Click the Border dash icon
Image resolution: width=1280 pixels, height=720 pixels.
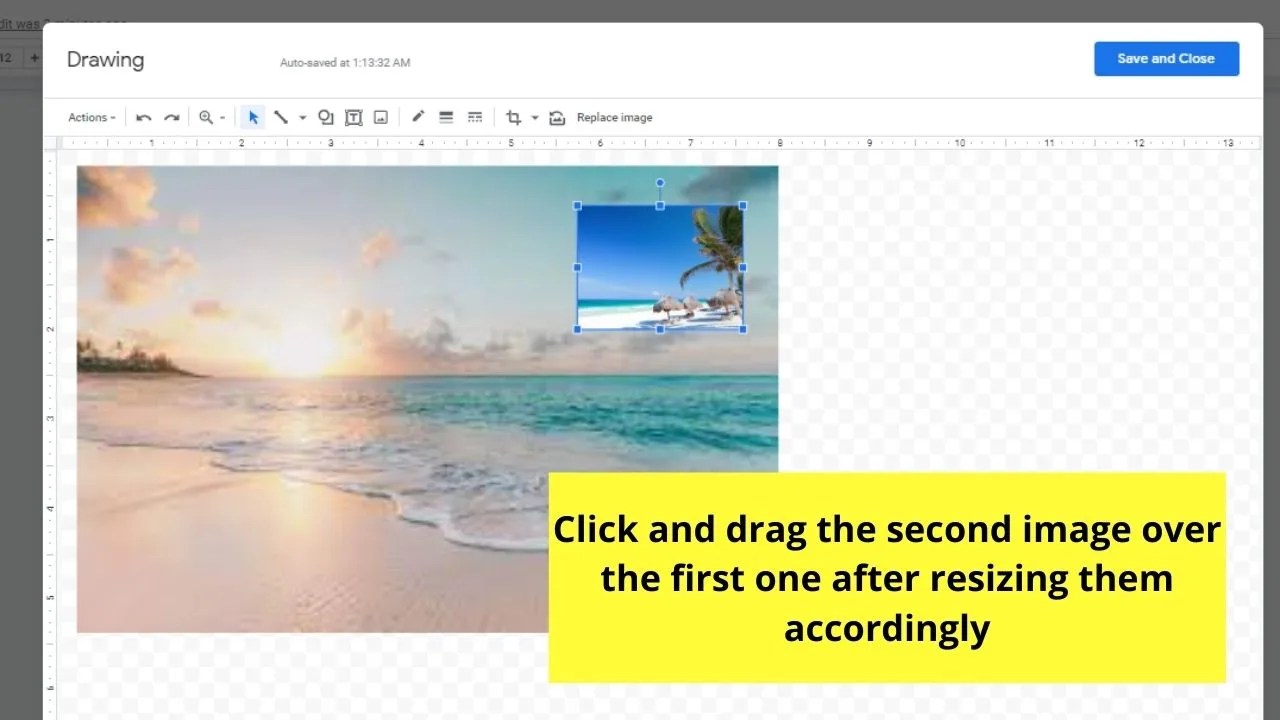coord(474,117)
